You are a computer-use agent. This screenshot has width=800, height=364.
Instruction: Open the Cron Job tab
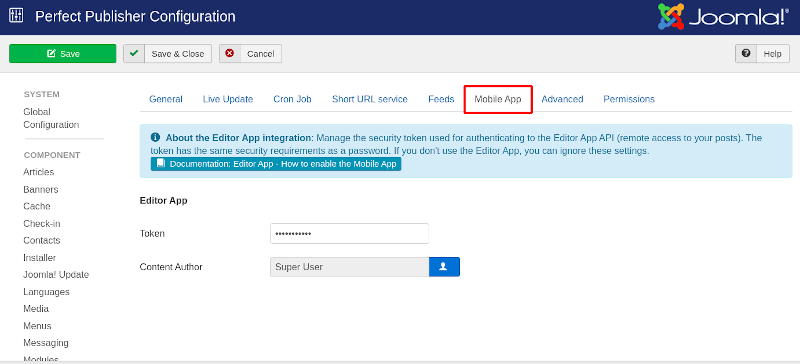click(x=292, y=99)
